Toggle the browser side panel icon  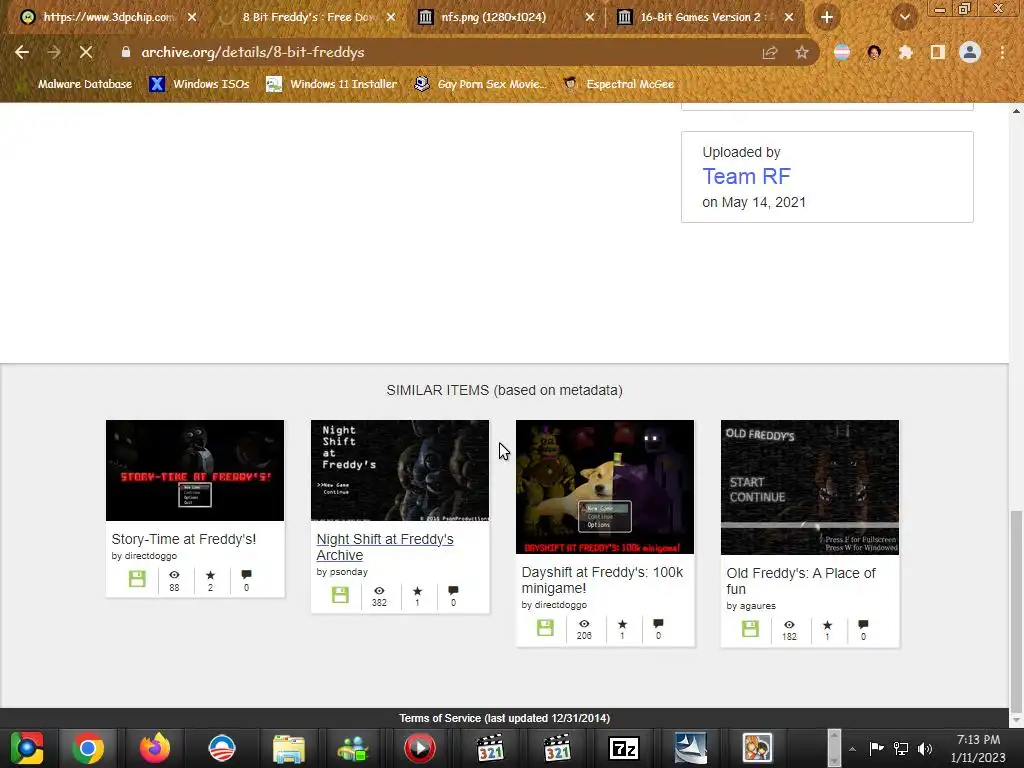coord(938,52)
